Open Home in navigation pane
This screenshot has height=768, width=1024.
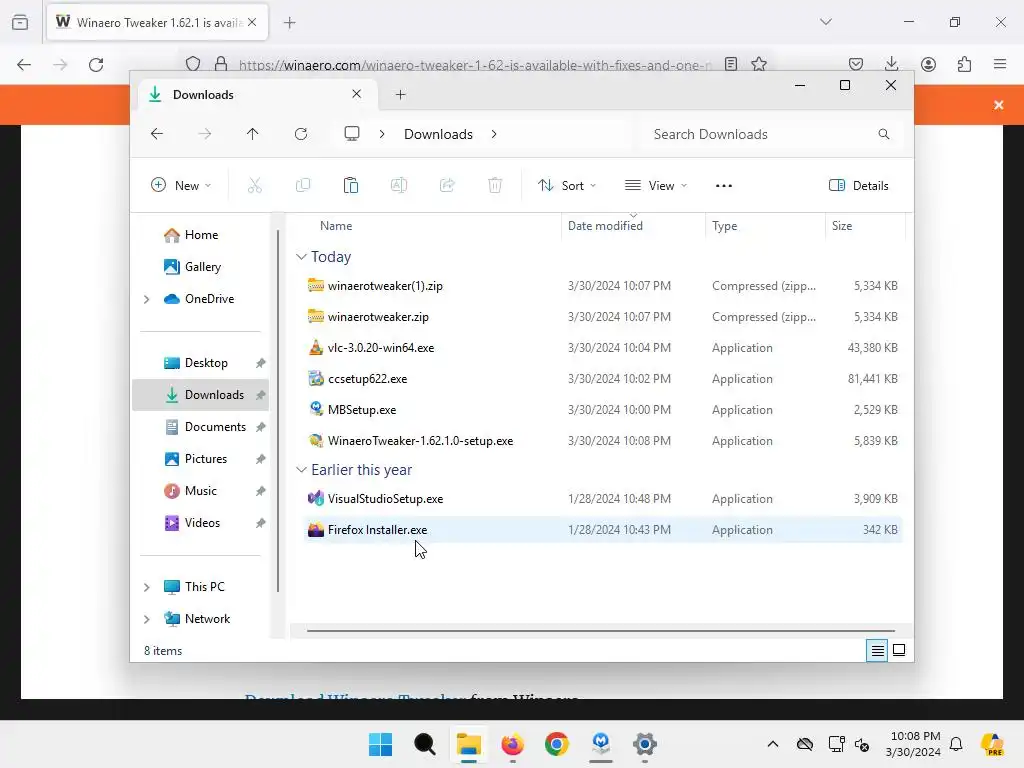[x=200, y=235]
